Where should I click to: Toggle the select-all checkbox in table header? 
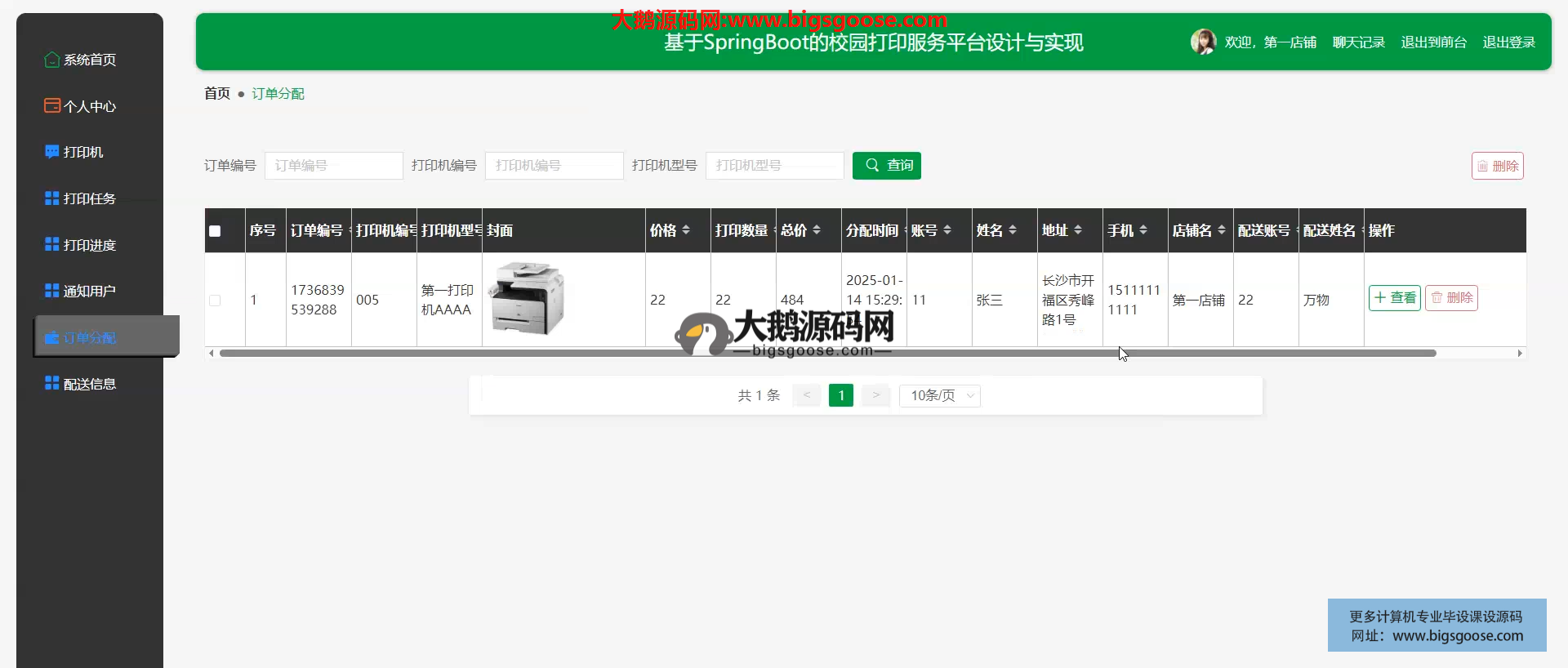coord(215,231)
